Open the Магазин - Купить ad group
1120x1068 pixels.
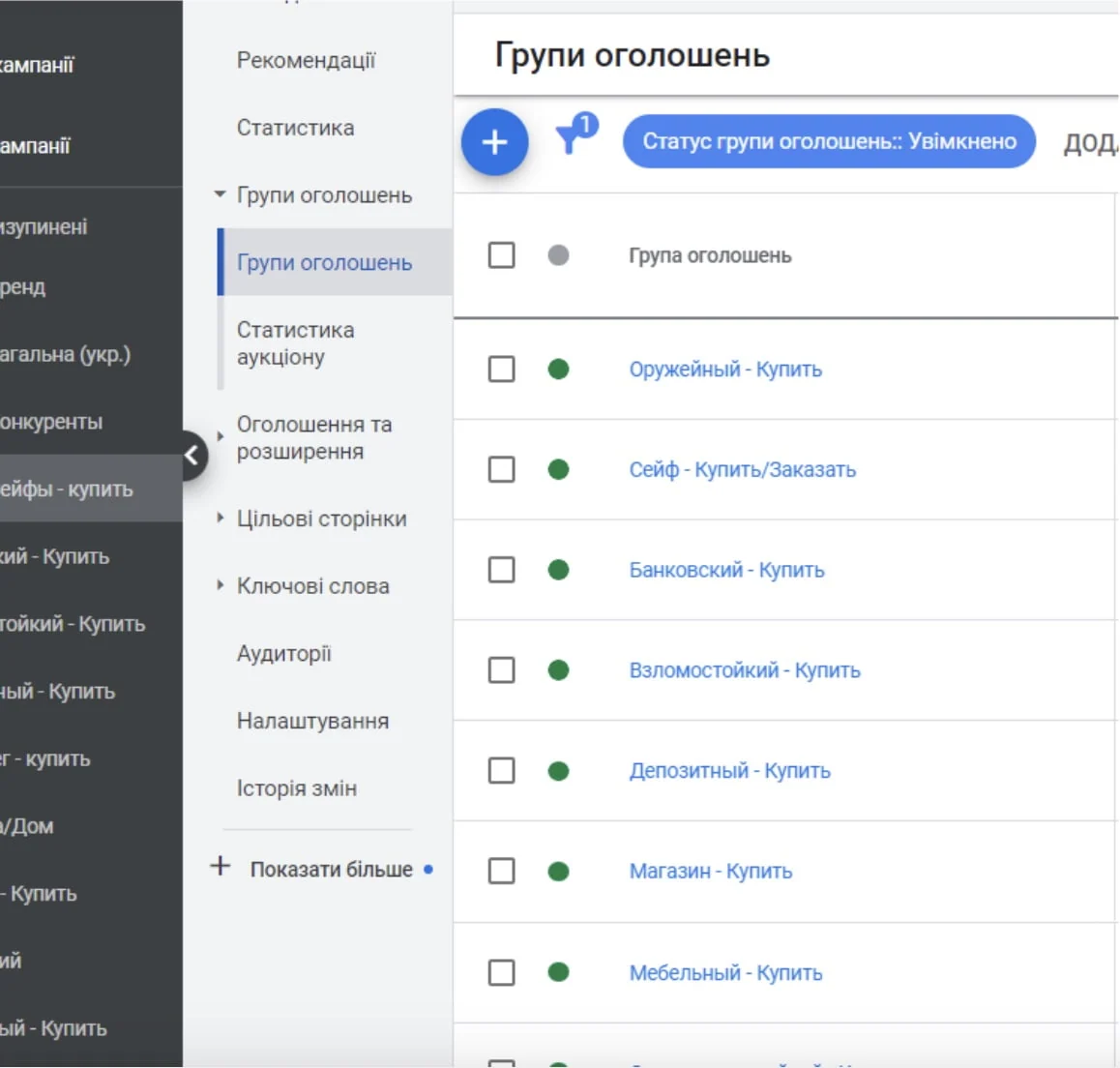(711, 872)
